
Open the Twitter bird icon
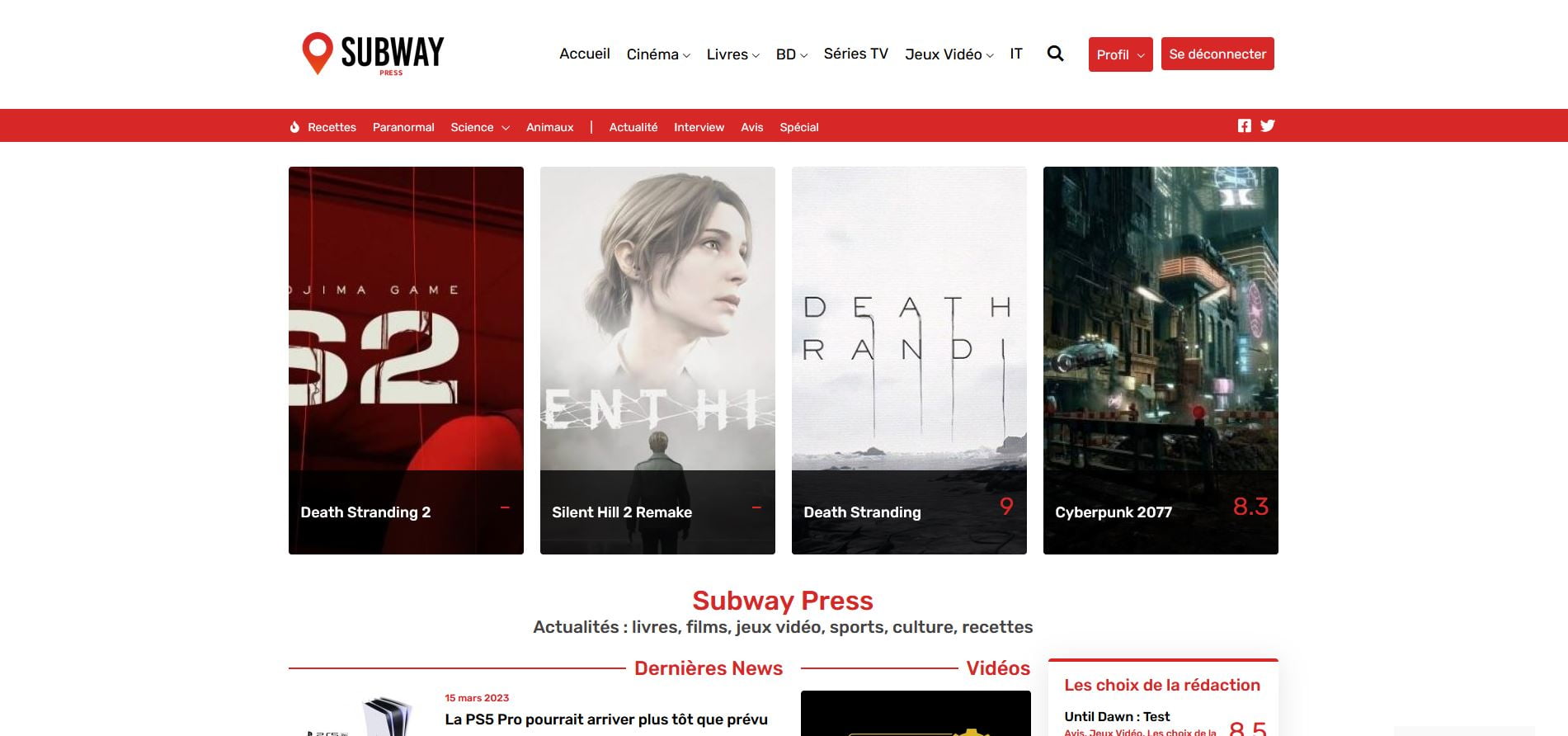[1268, 125]
